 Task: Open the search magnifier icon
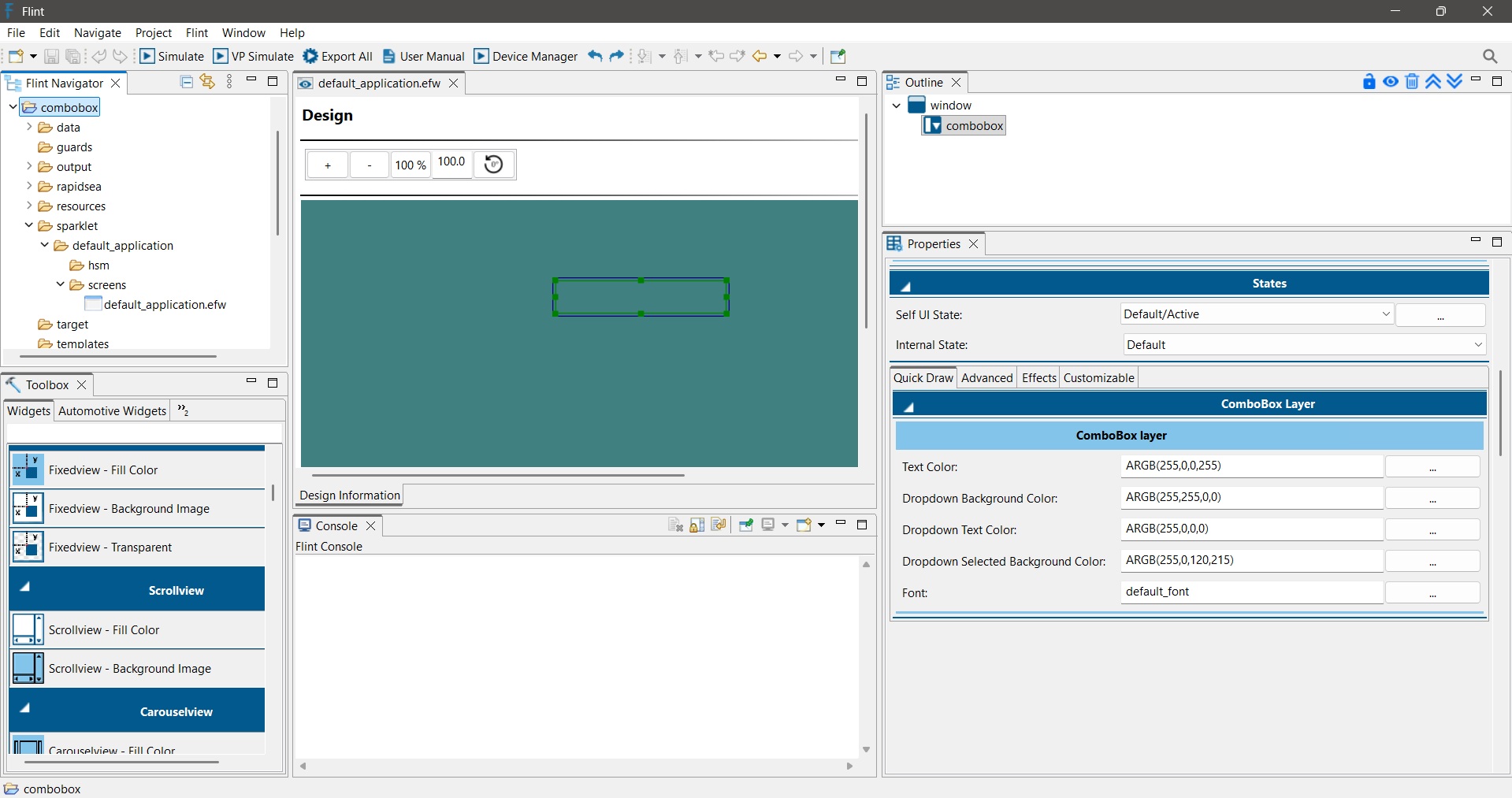(x=1490, y=56)
